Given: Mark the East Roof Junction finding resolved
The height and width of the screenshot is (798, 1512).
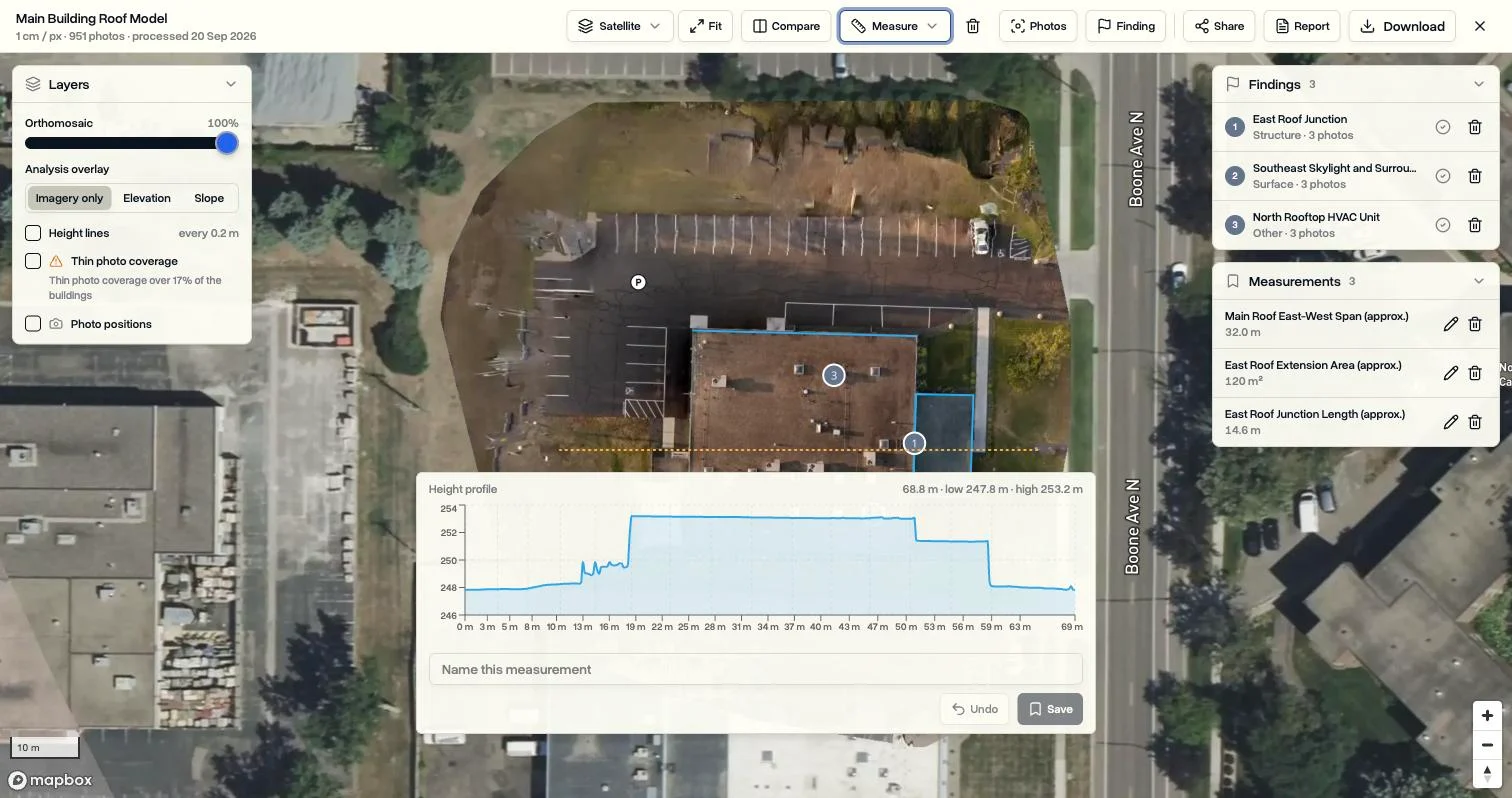Looking at the screenshot, I should (x=1442, y=127).
